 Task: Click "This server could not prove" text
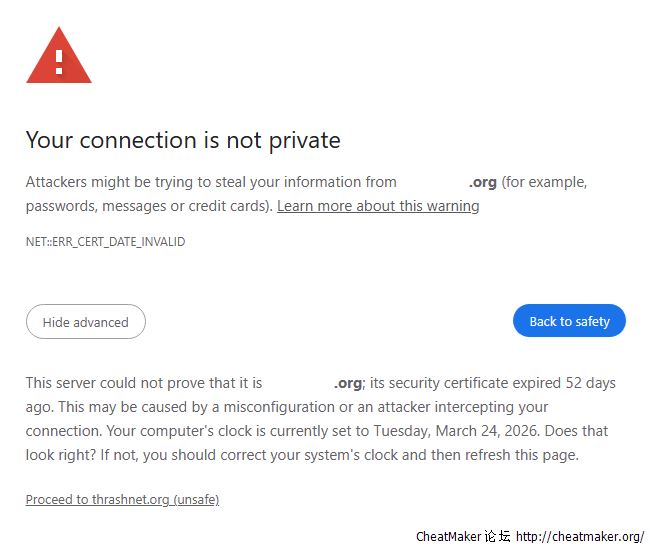116,383
